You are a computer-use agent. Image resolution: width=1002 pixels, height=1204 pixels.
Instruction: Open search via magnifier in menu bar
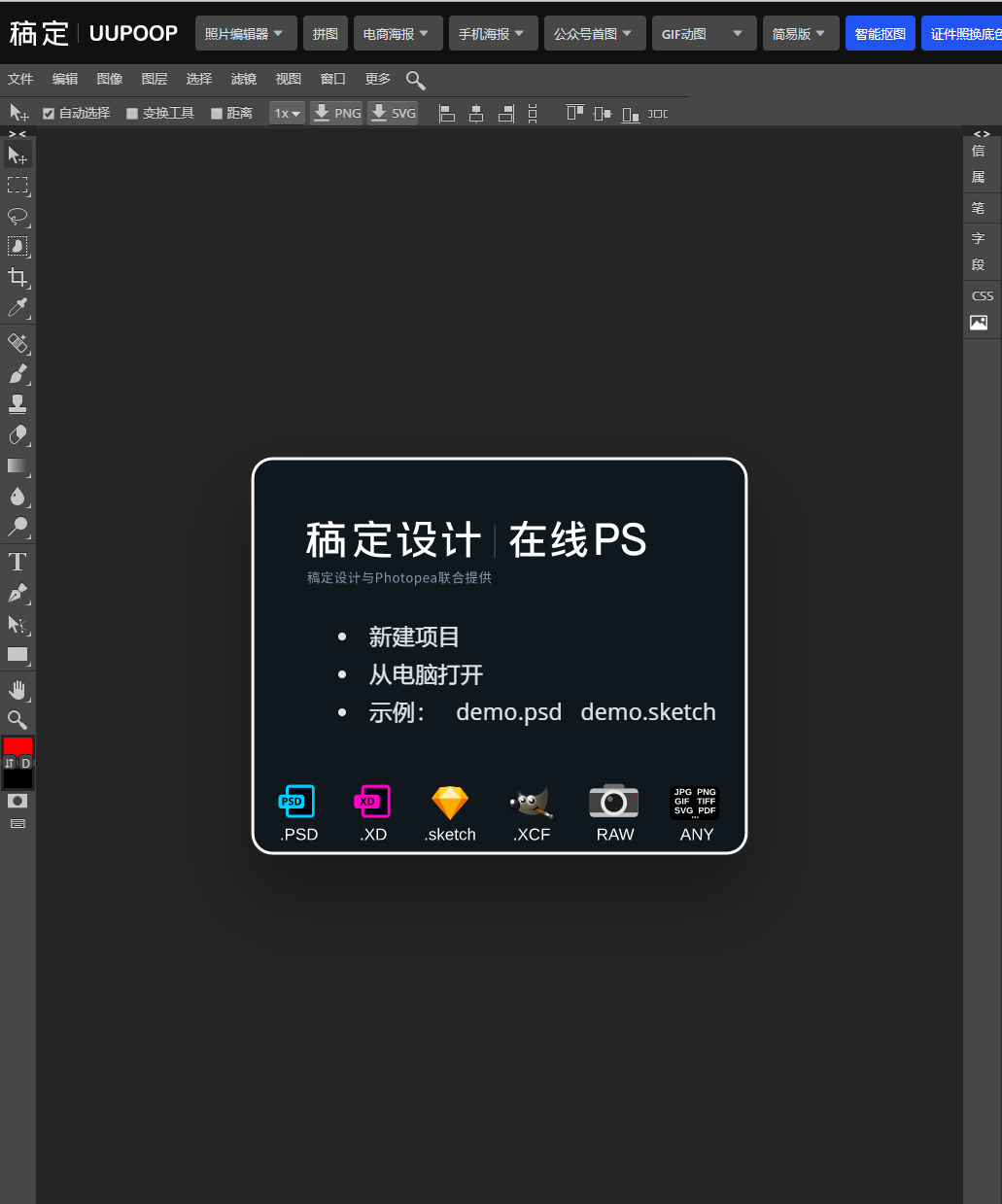(415, 80)
